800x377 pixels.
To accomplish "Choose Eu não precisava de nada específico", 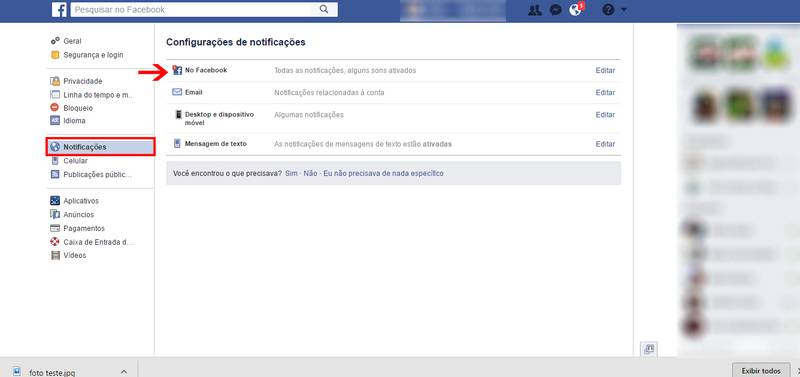I will tap(383, 173).
